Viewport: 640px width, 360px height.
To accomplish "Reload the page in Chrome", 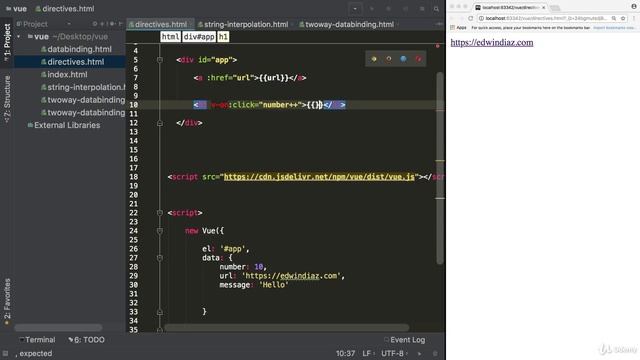I will pos(471,18).
